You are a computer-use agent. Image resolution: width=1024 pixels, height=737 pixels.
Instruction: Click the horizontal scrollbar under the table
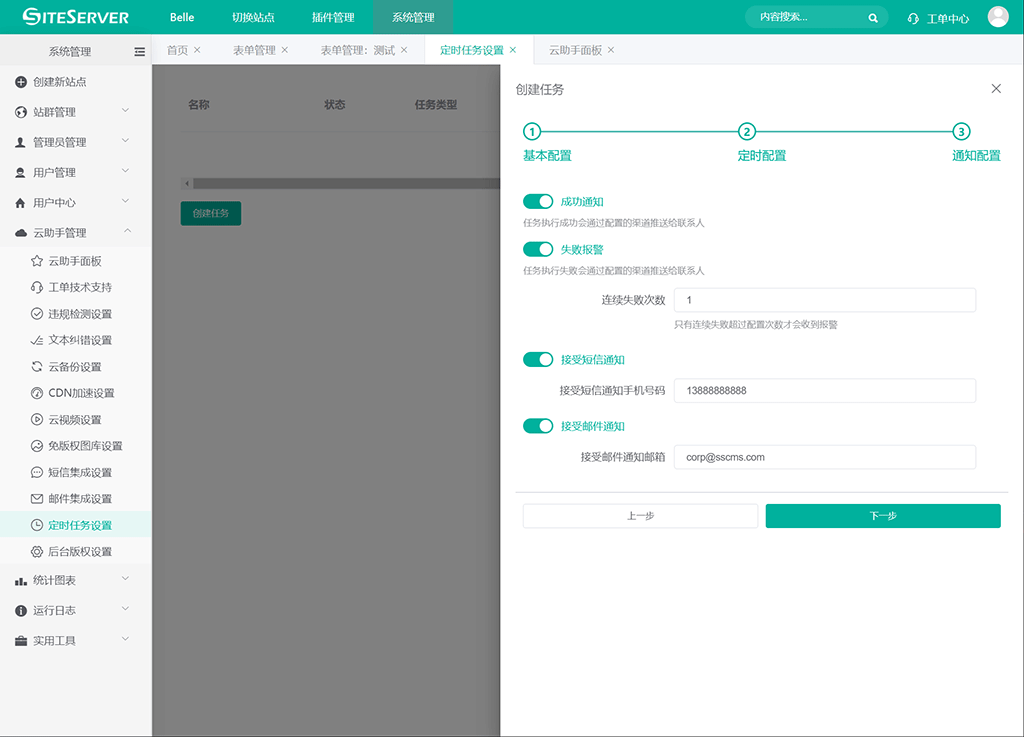[340, 184]
